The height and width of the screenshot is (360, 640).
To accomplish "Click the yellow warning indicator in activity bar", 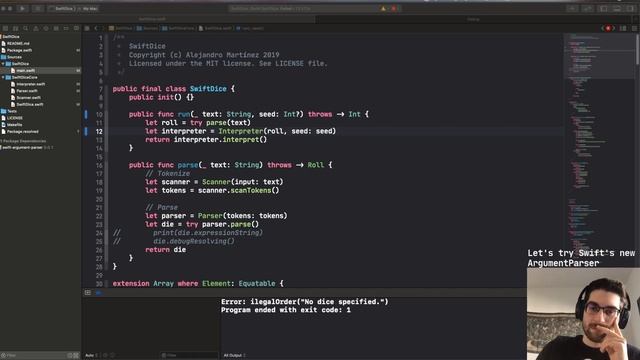I will tap(383, 9).
